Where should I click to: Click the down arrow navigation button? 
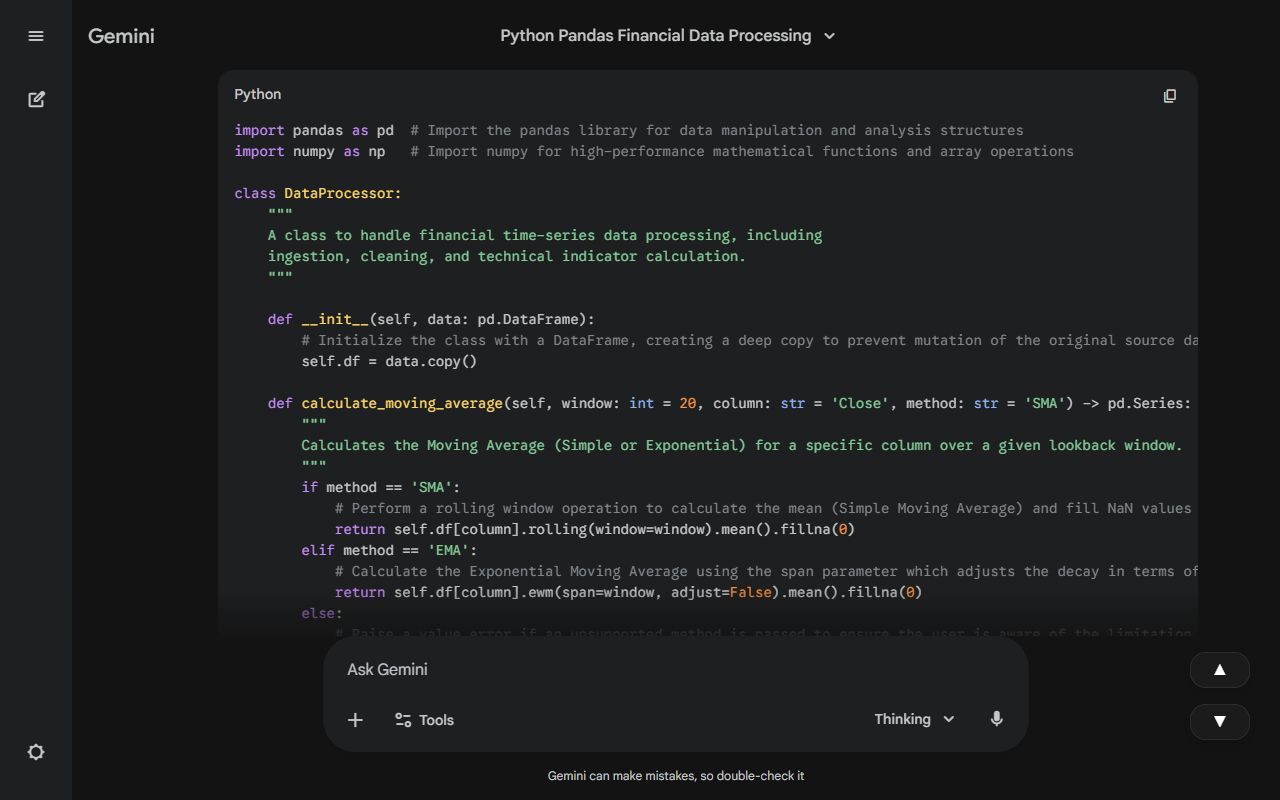point(1220,721)
